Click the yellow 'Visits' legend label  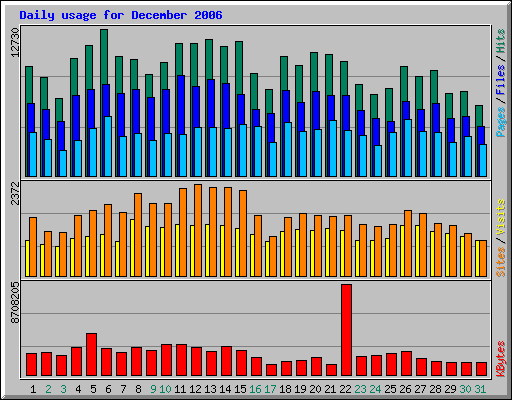pos(501,218)
